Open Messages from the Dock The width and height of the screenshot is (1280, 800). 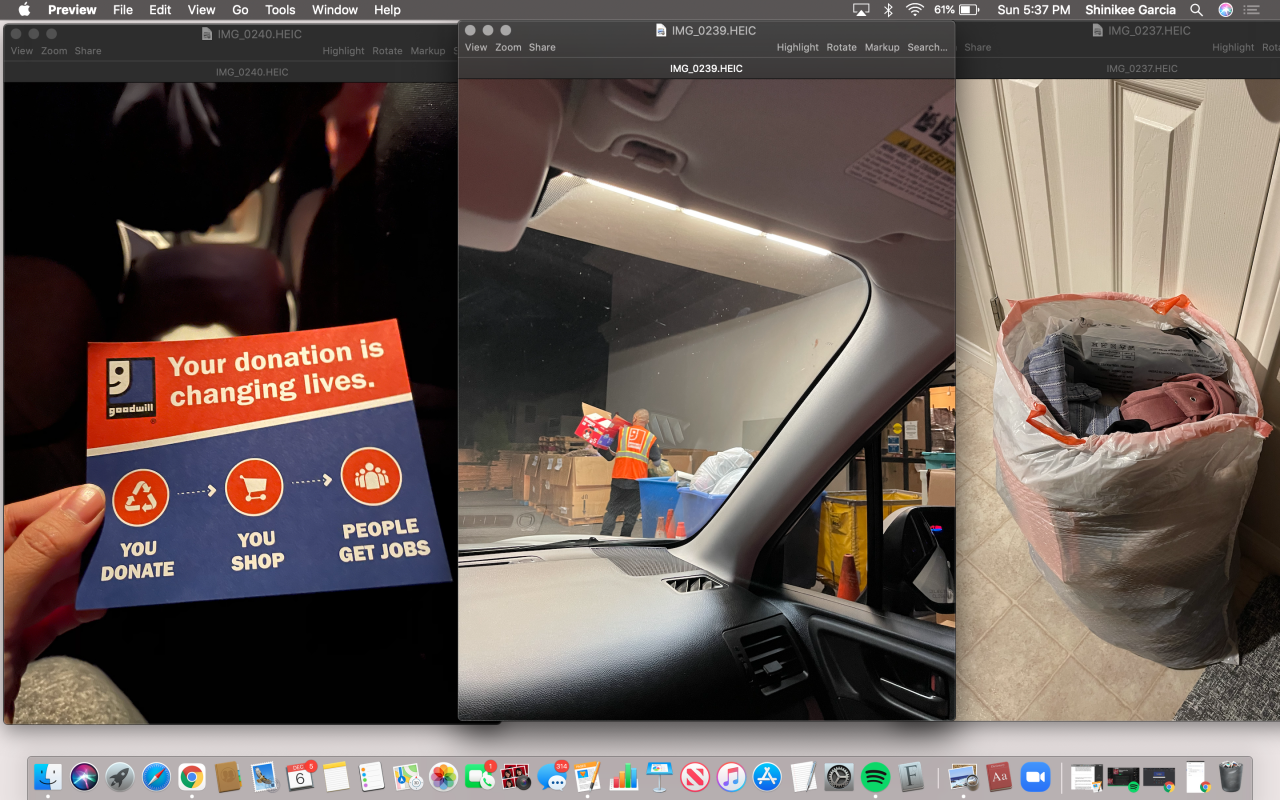551,776
